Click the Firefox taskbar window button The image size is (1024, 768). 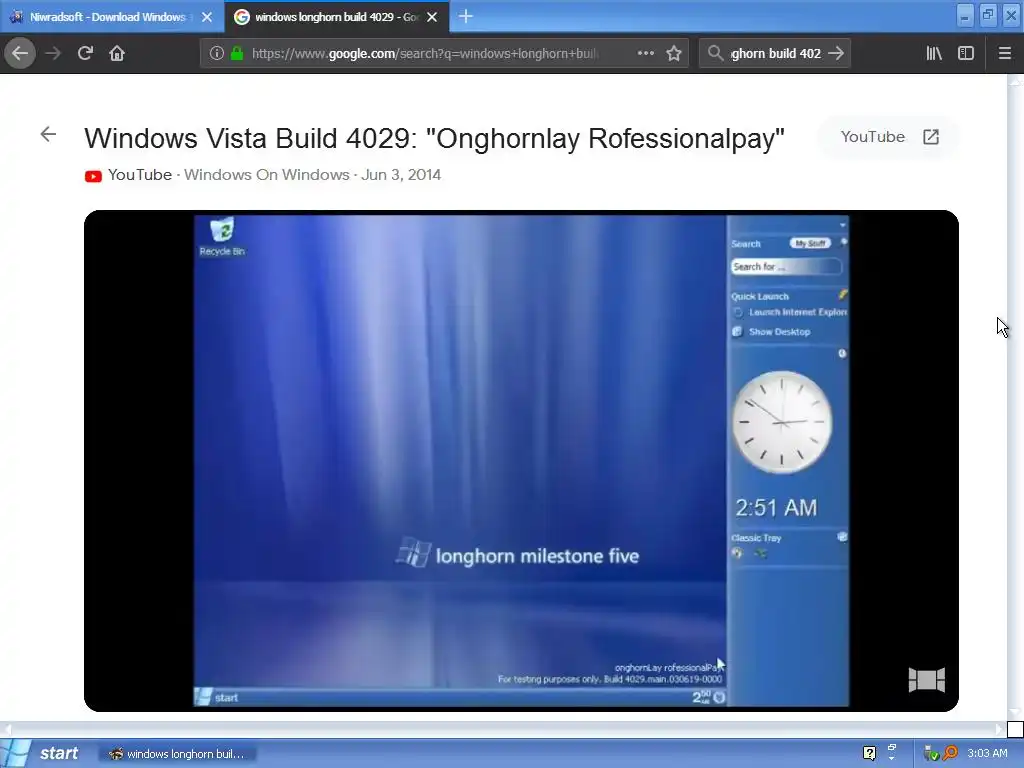point(178,754)
